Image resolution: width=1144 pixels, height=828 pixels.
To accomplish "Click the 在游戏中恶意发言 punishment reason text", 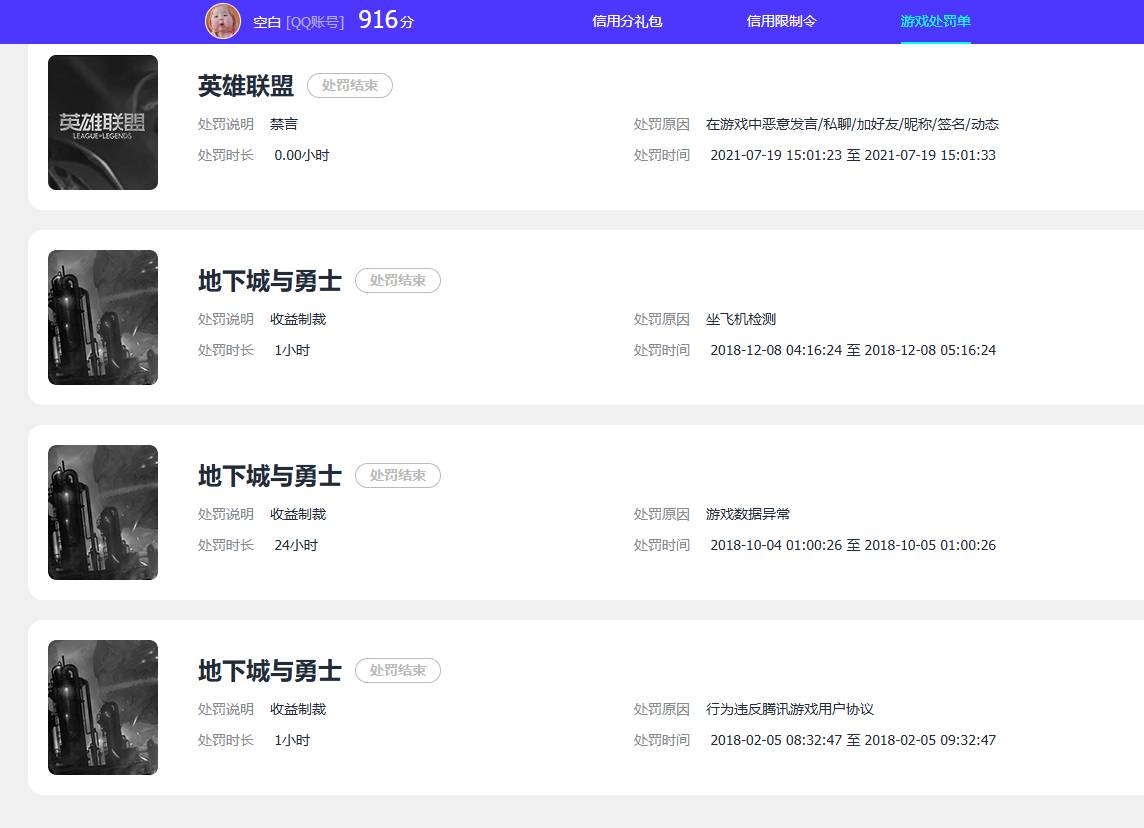I will pyautogui.click(x=852, y=125).
